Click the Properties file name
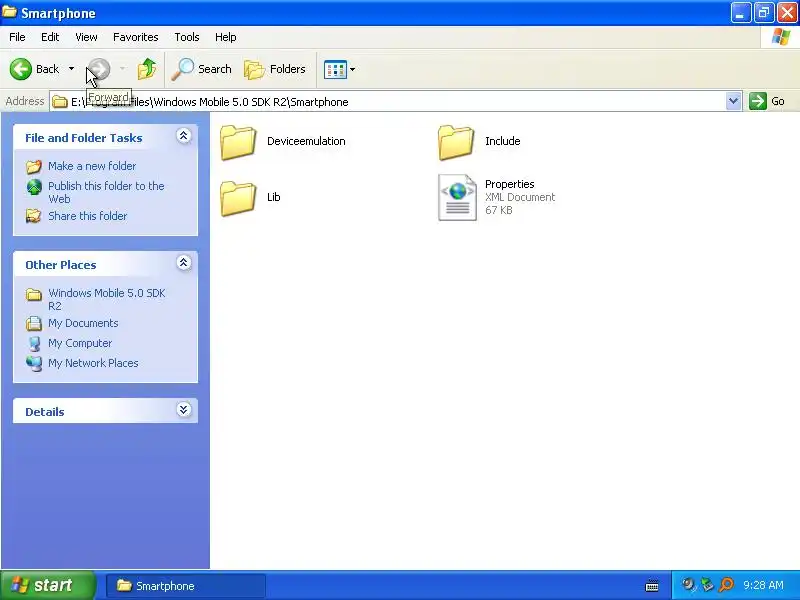The image size is (800, 600). (510, 184)
